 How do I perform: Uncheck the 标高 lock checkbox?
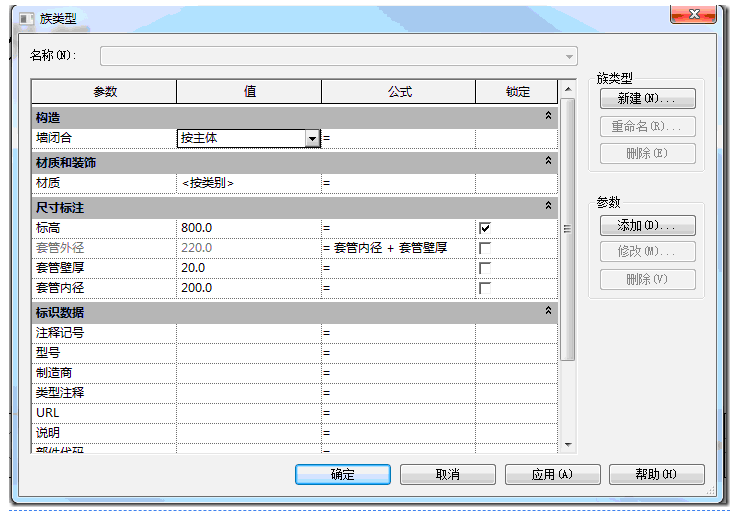tap(485, 228)
